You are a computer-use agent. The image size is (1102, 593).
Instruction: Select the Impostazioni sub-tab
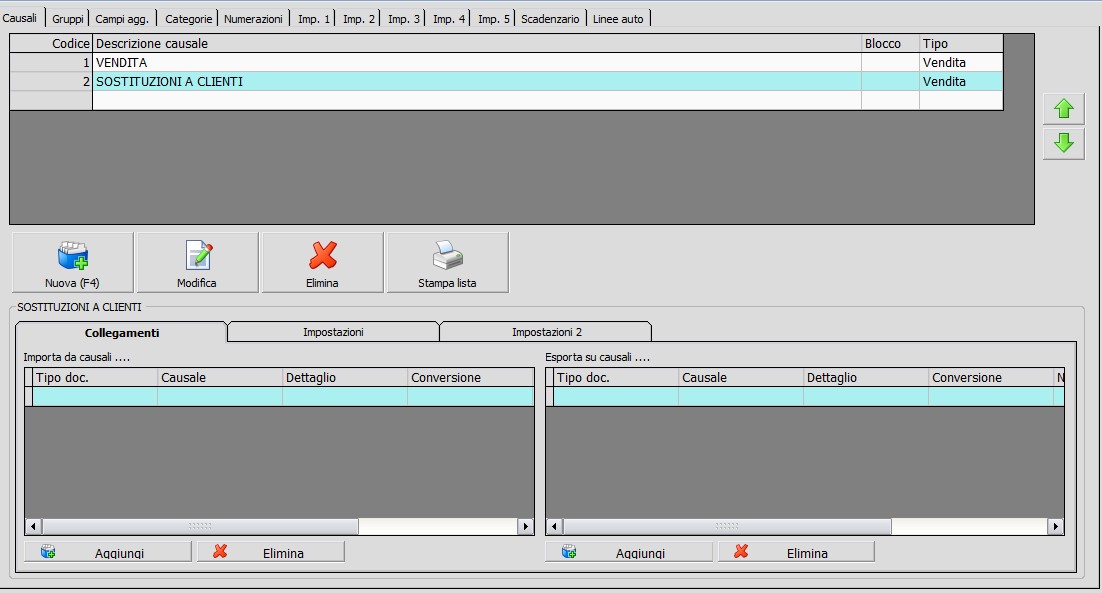(333, 332)
